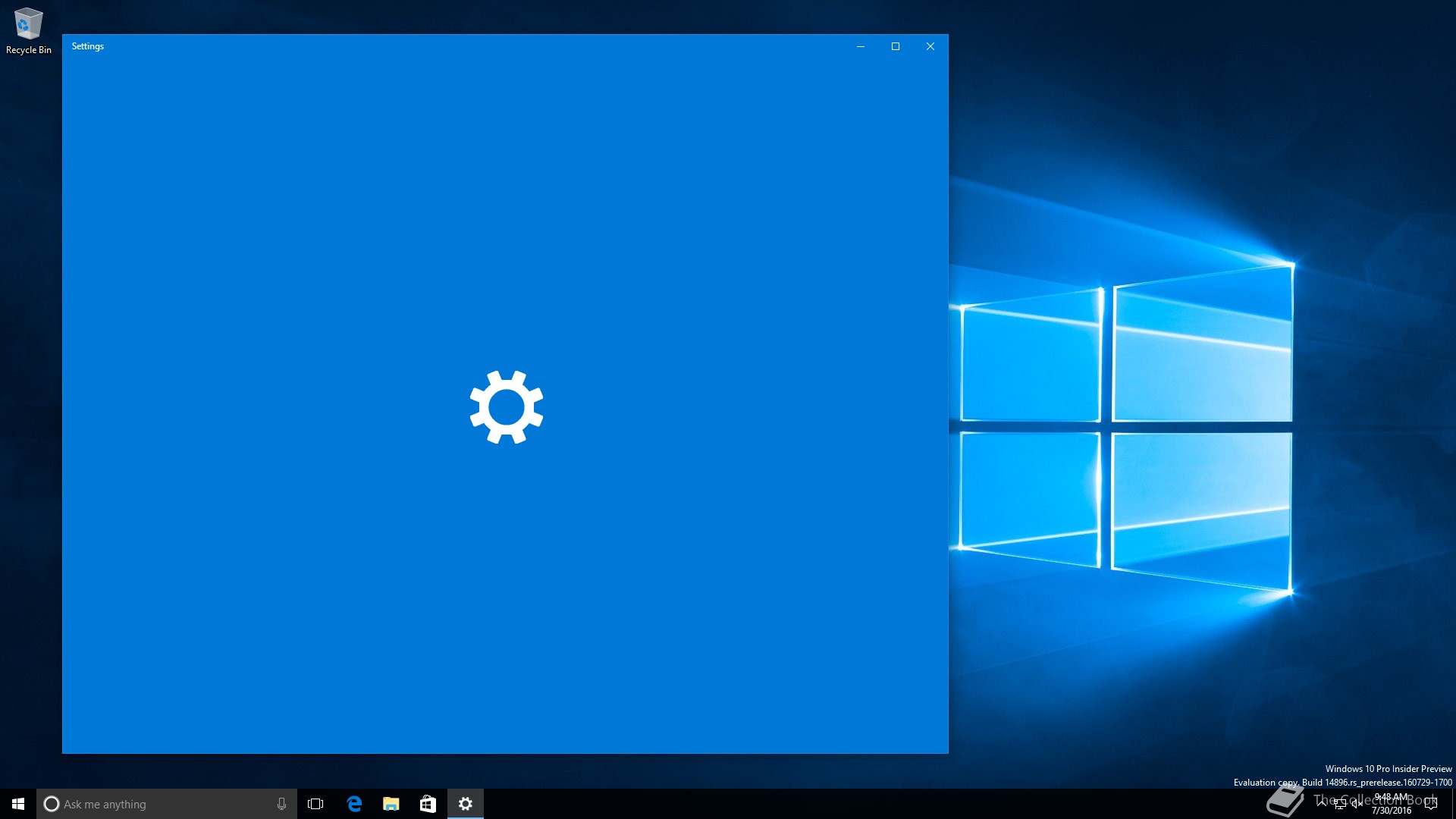Open the Action Center notifications icon
The height and width of the screenshot is (819, 1456).
1431,804
